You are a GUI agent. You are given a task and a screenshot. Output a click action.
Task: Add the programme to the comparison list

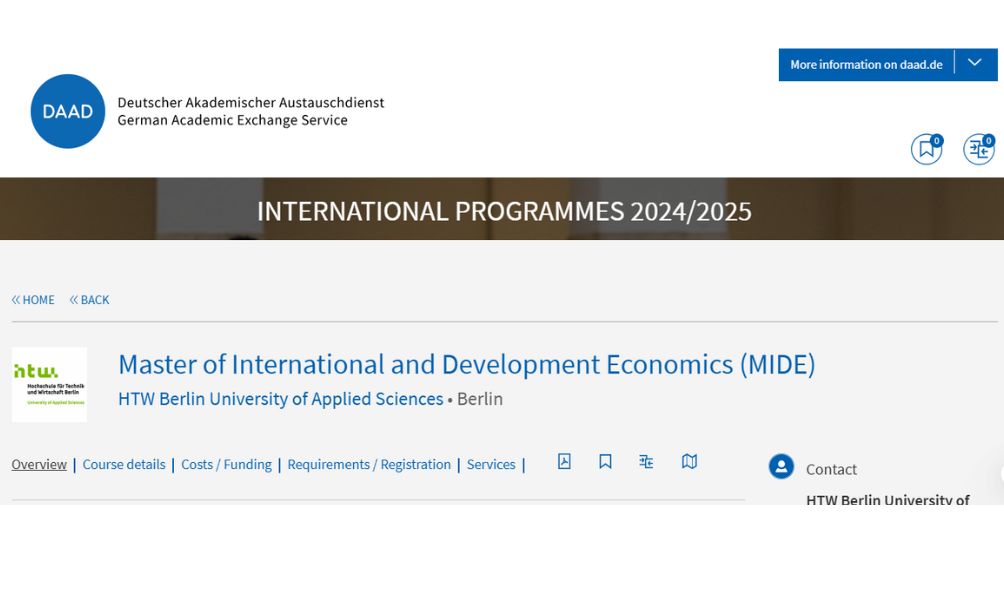pyautogui.click(x=646, y=462)
